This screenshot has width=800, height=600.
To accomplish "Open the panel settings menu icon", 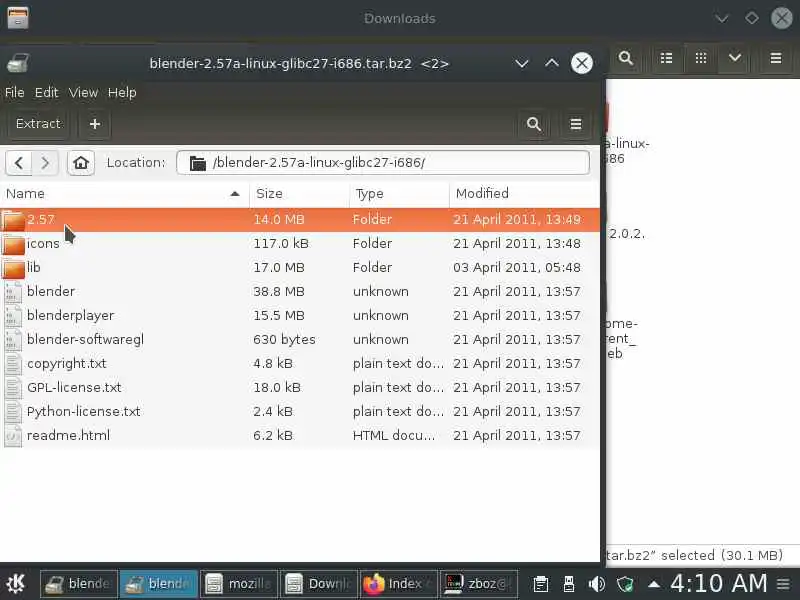I will pyautogui.click(x=783, y=584).
